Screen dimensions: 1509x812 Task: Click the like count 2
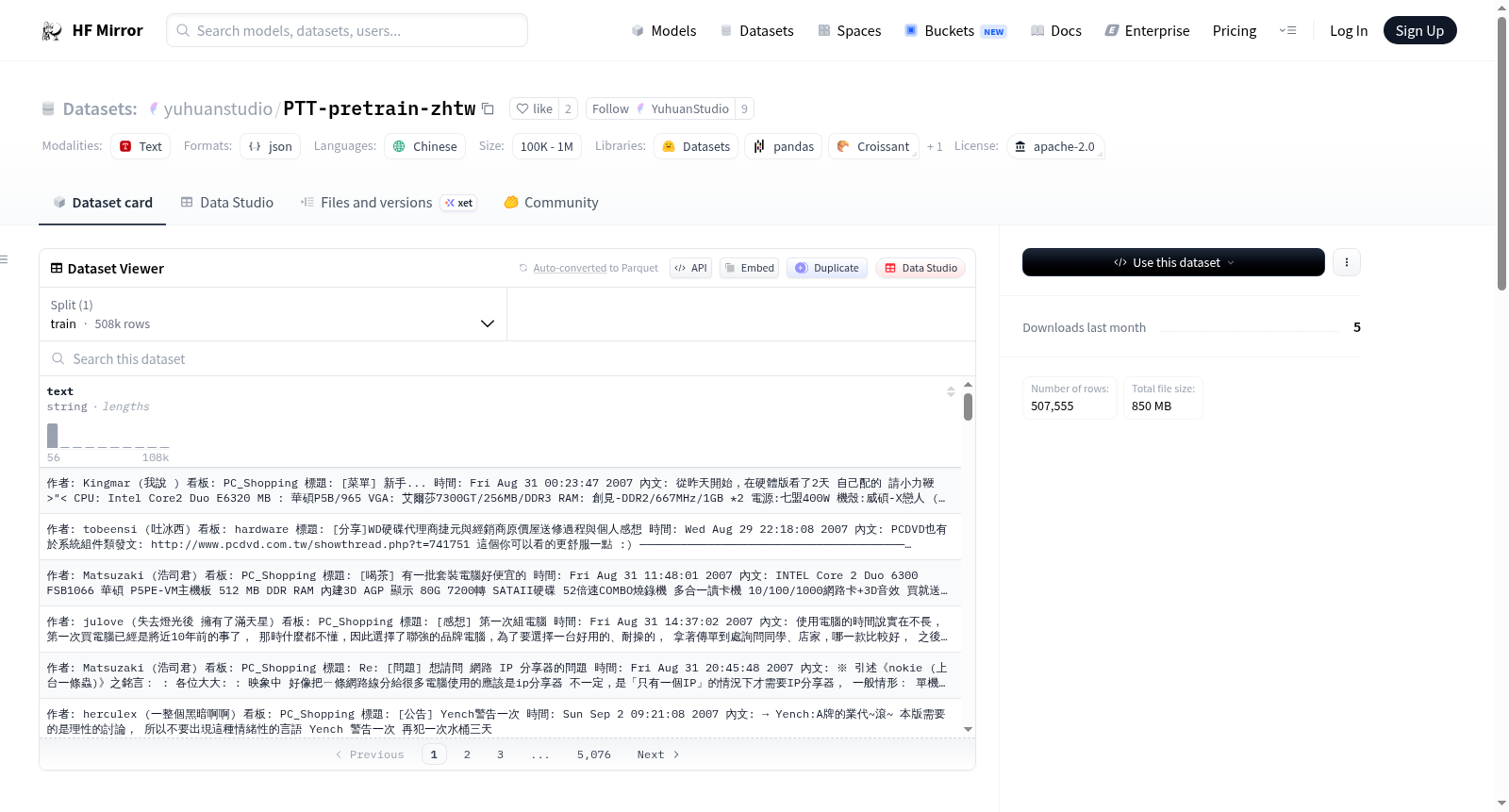[x=568, y=108]
